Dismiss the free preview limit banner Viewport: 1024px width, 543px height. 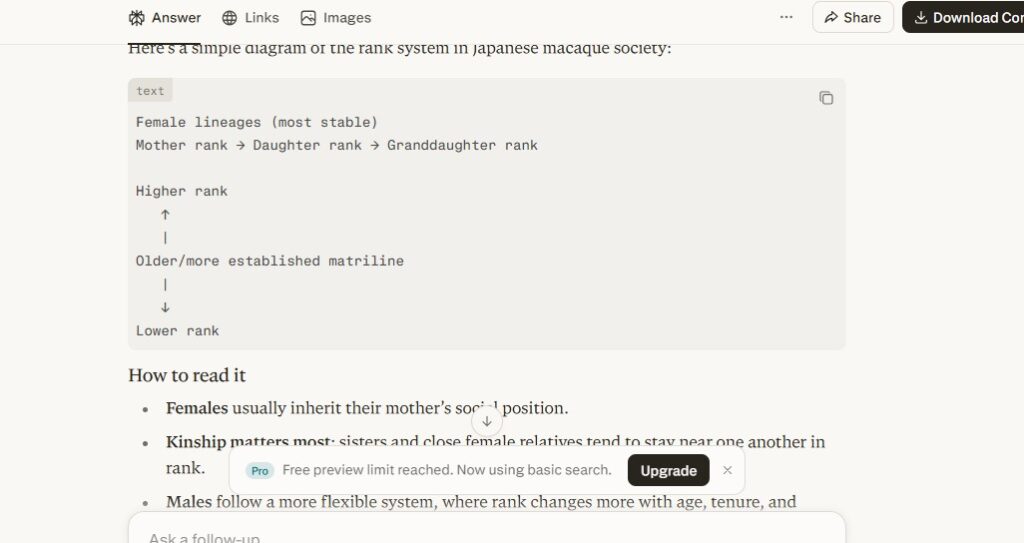tap(728, 470)
